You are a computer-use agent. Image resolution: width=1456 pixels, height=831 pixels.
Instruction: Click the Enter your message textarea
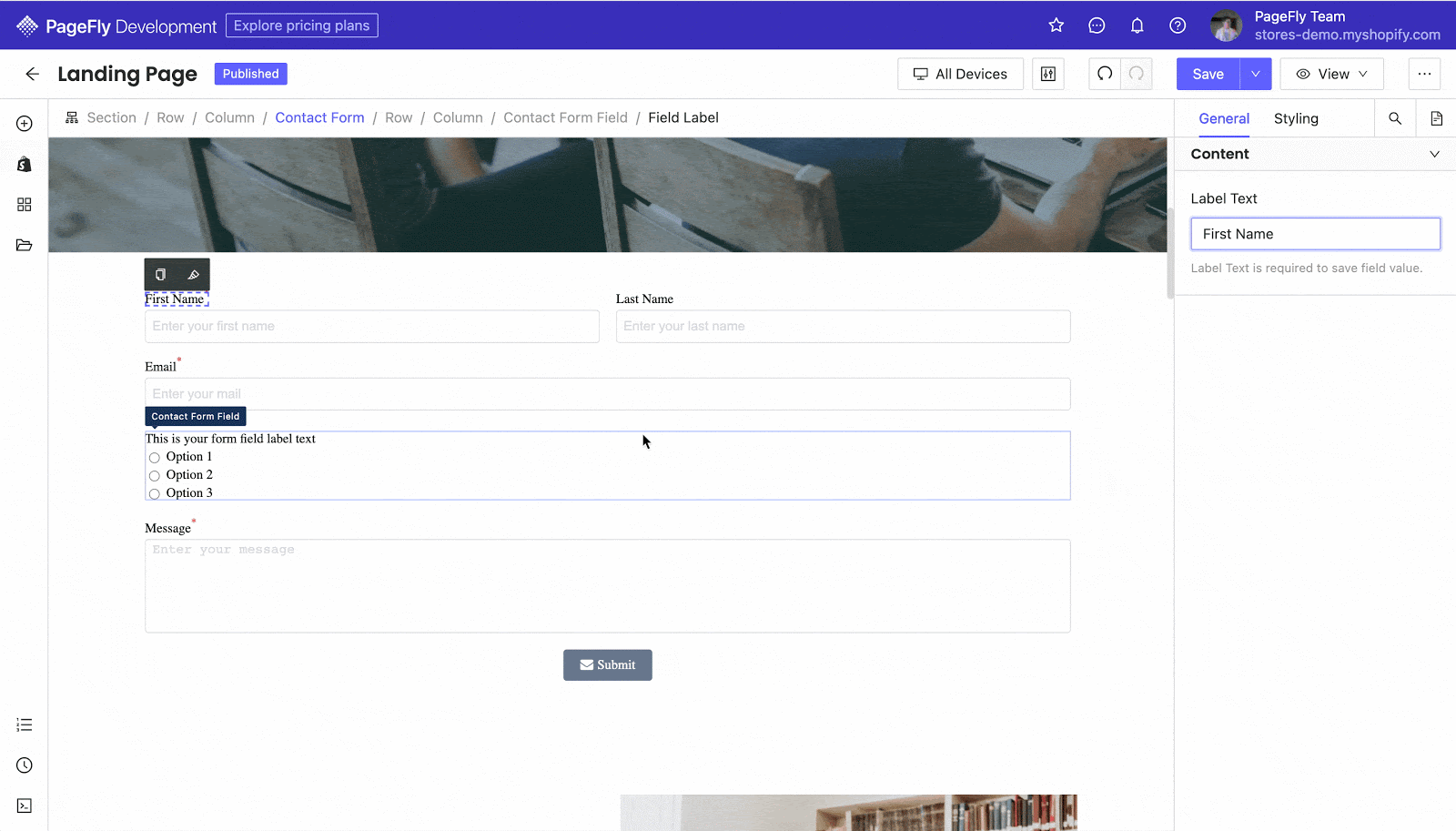[607, 586]
